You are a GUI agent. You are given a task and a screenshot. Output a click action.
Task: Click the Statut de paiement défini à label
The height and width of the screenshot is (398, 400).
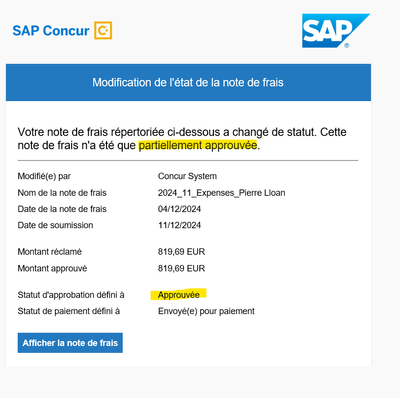69,311
